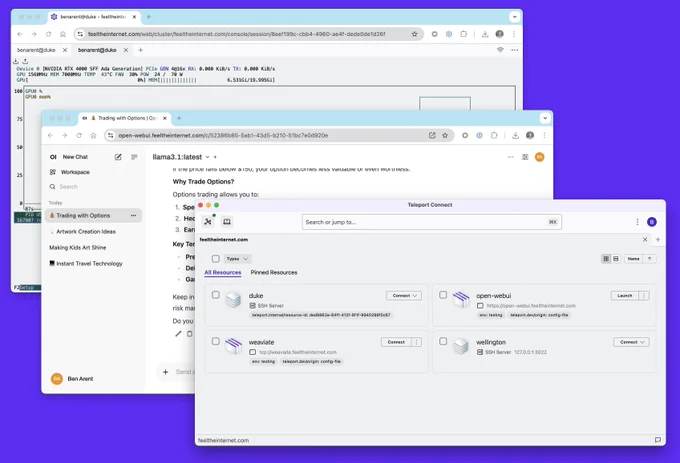Expand tab search dropdown in open-webui browser window

545,118
